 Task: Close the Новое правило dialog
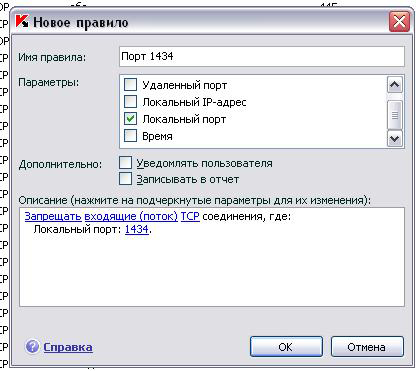(399, 22)
